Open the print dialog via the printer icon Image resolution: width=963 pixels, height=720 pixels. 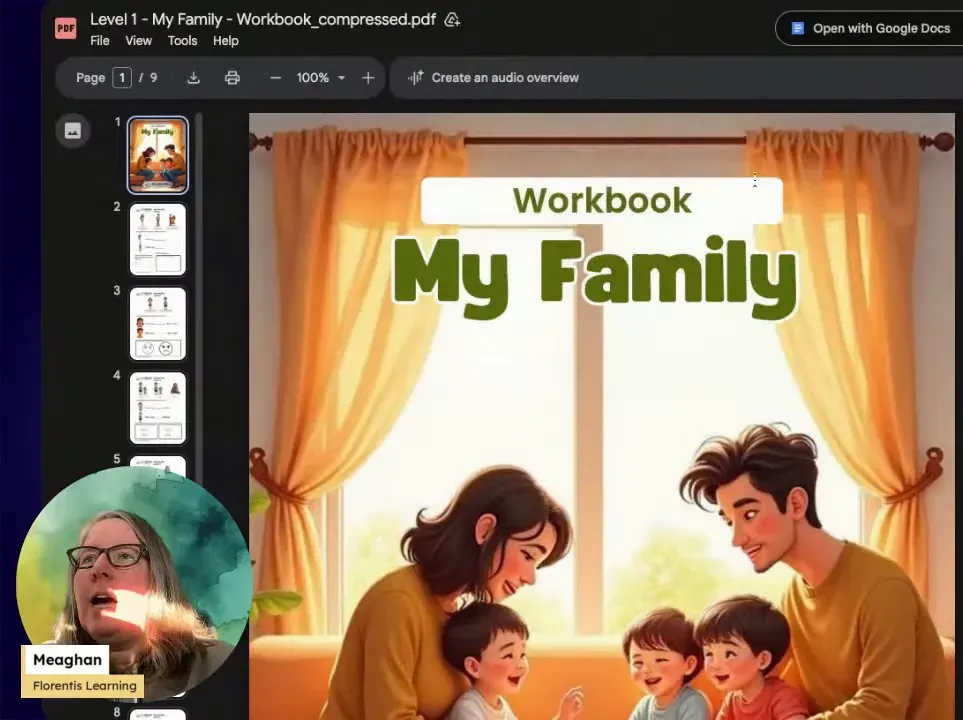tap(232, 77)
